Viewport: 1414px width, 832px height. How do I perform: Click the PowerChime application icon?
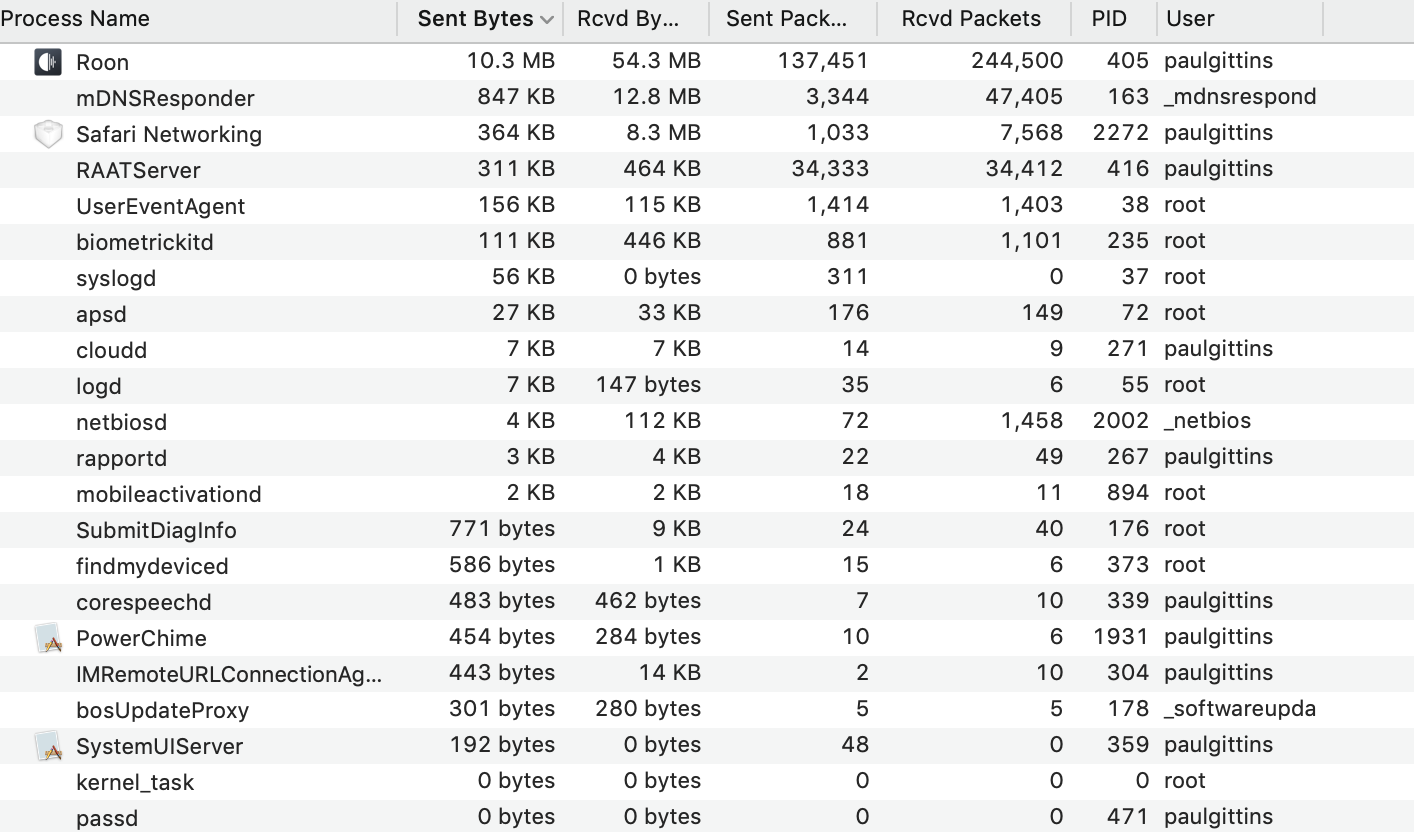48,638
